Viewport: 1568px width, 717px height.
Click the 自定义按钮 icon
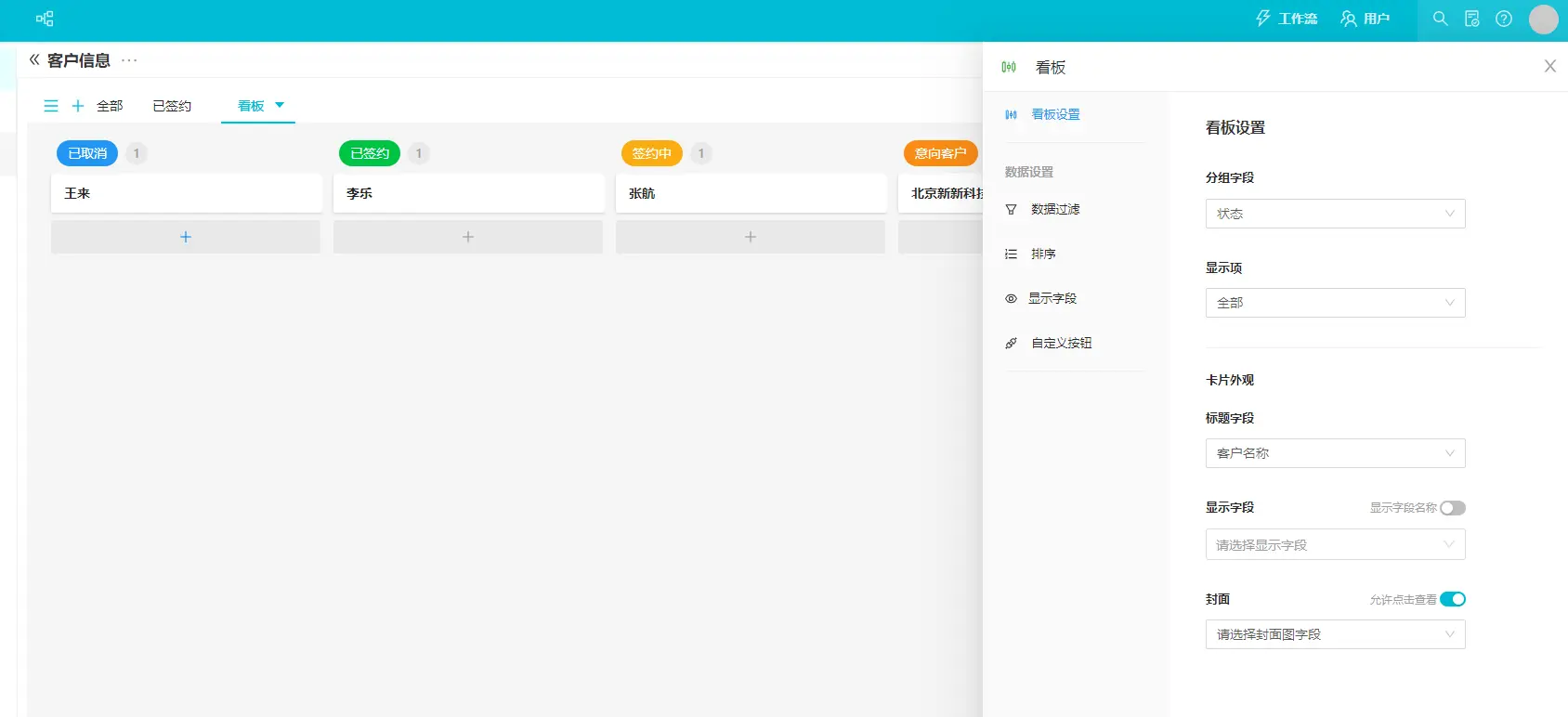[x=1011, y=344]
